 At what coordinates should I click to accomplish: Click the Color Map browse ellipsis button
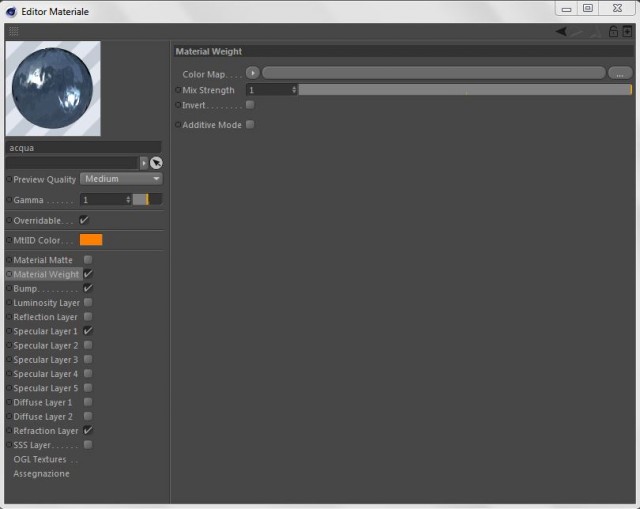pyautogui.click(x=620, y=73)
